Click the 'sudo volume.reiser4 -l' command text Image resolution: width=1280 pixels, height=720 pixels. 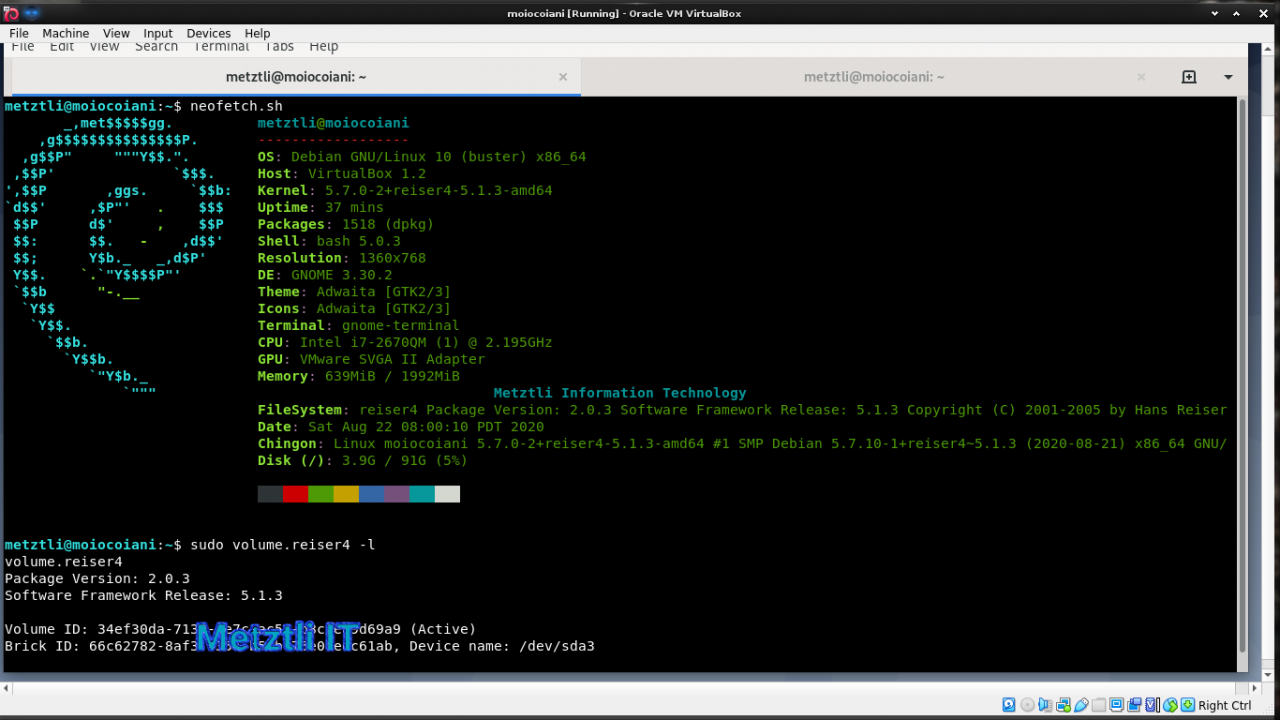pos(283,545)
